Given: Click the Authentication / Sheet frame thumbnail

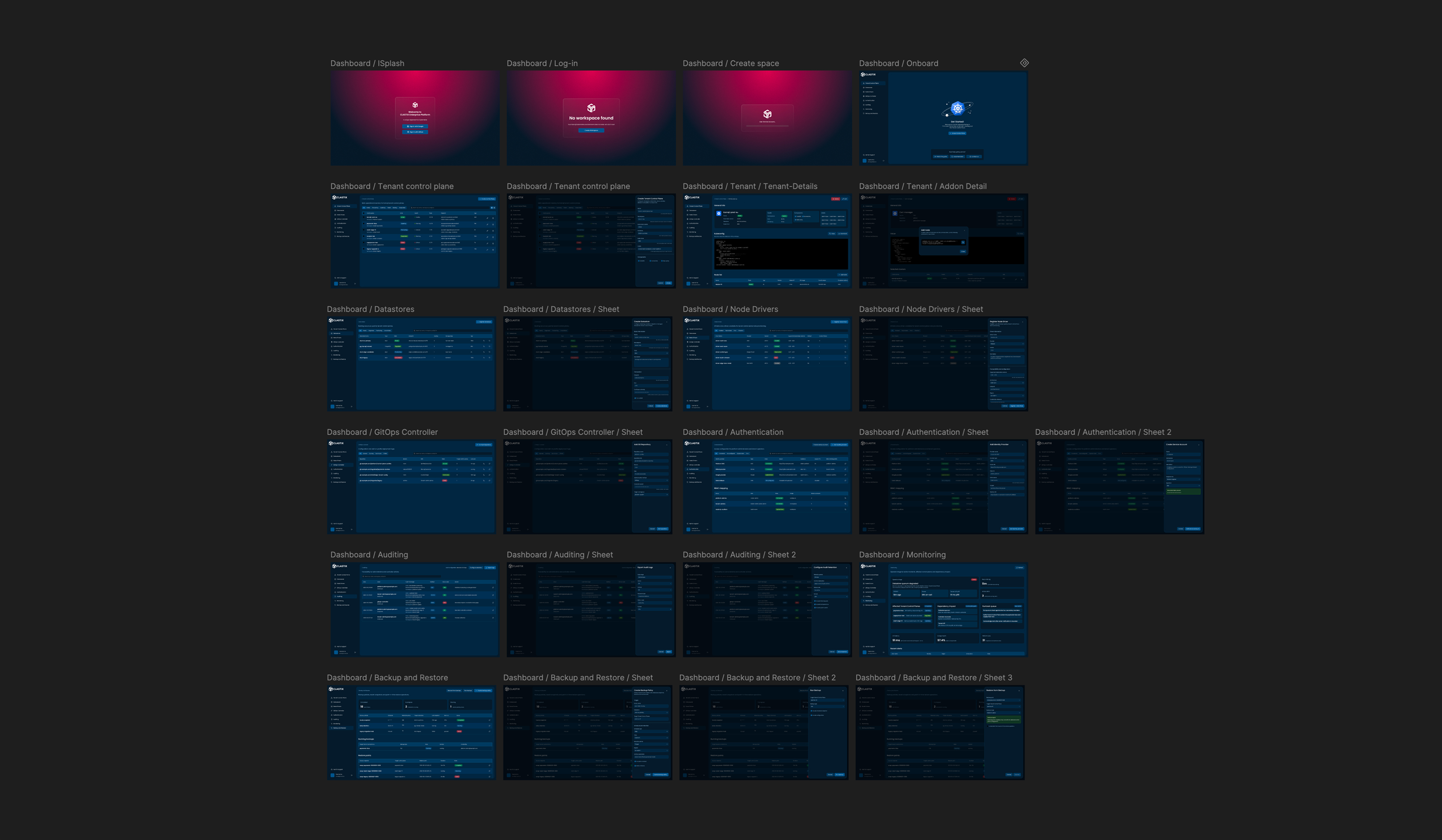Looking at the screenshot, I should [x=943, y=486].
